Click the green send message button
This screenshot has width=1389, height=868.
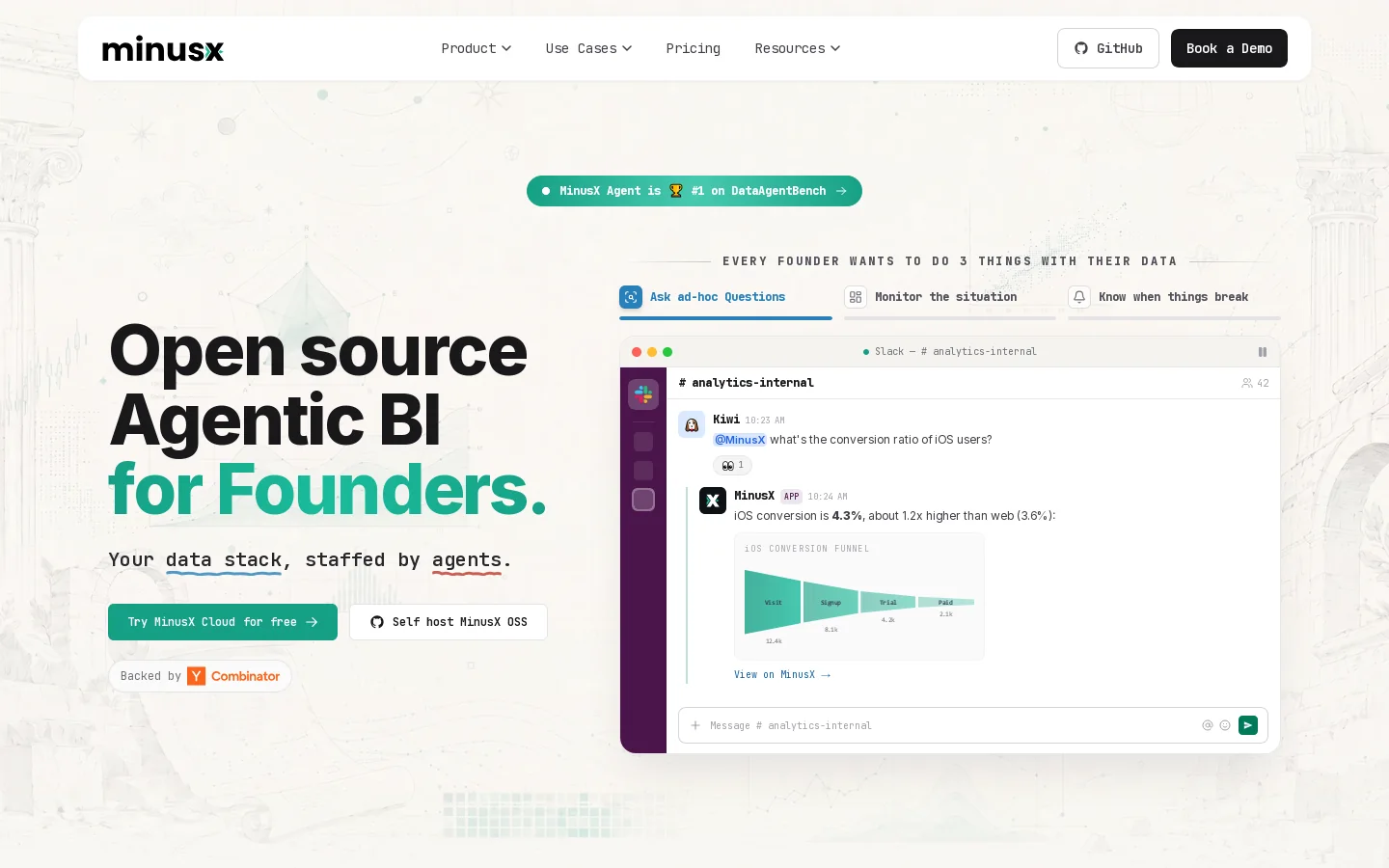coord(1248,725)
